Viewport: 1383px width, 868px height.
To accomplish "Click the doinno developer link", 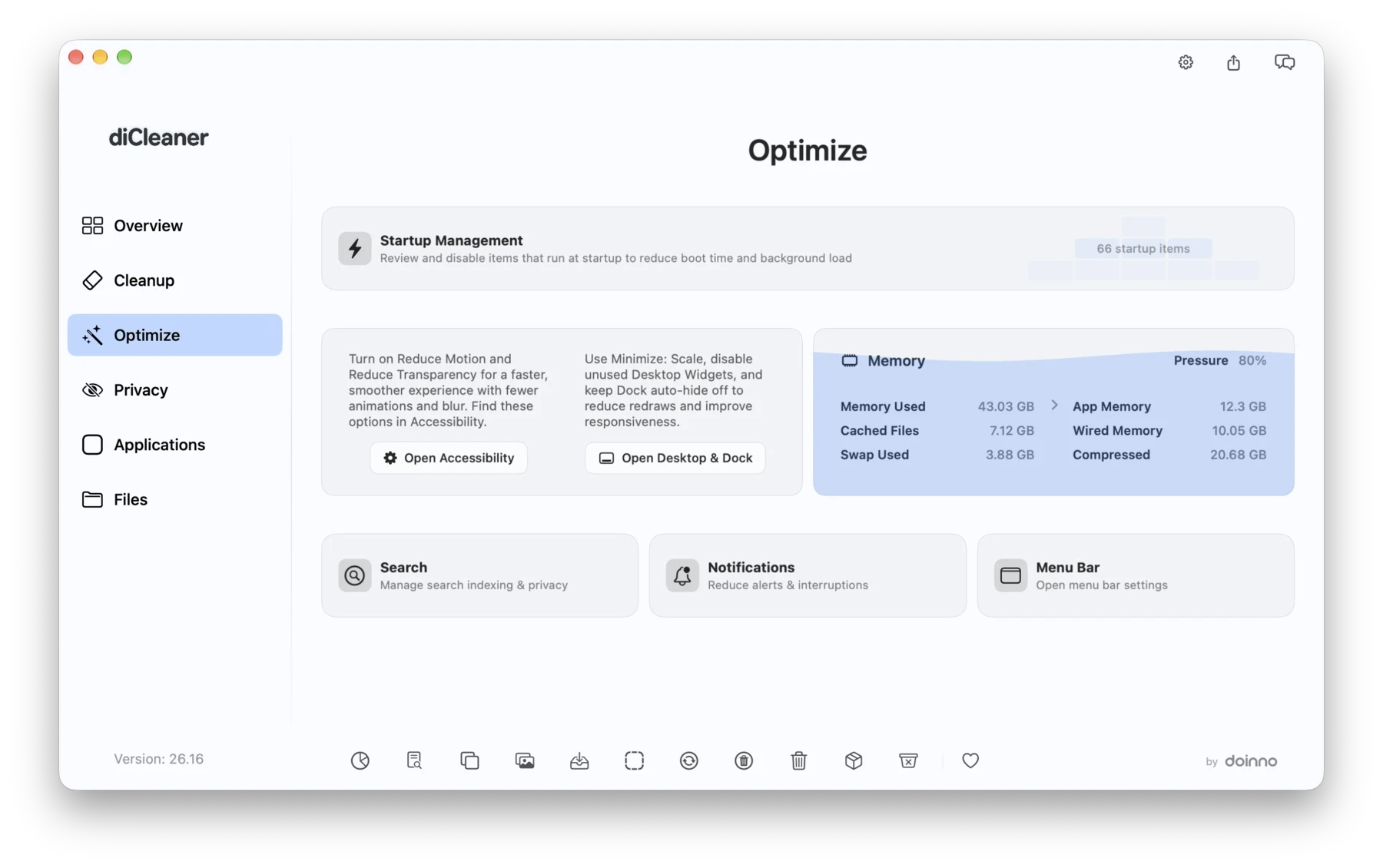I will point(1251,761).
